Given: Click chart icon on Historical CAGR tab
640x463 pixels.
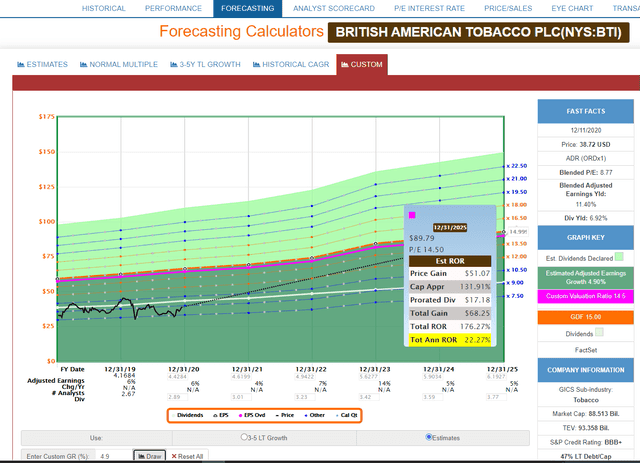Looking at the screenshot, I should (257, 65).
